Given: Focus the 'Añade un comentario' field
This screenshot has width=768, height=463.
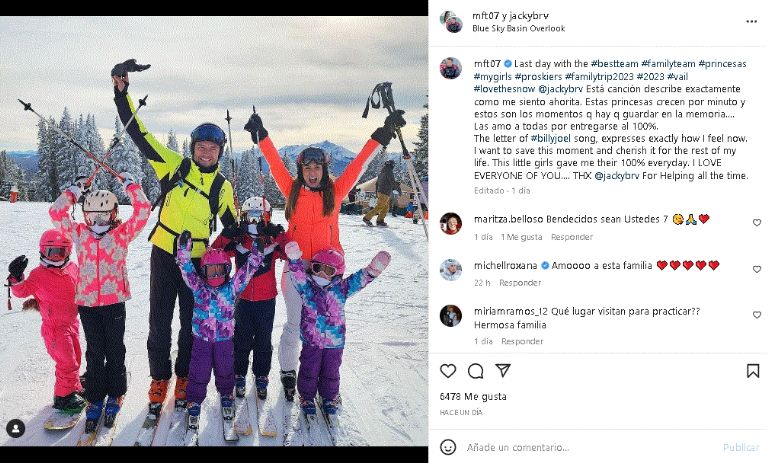Looking at the screenshot, I should (x=590, y=447).
